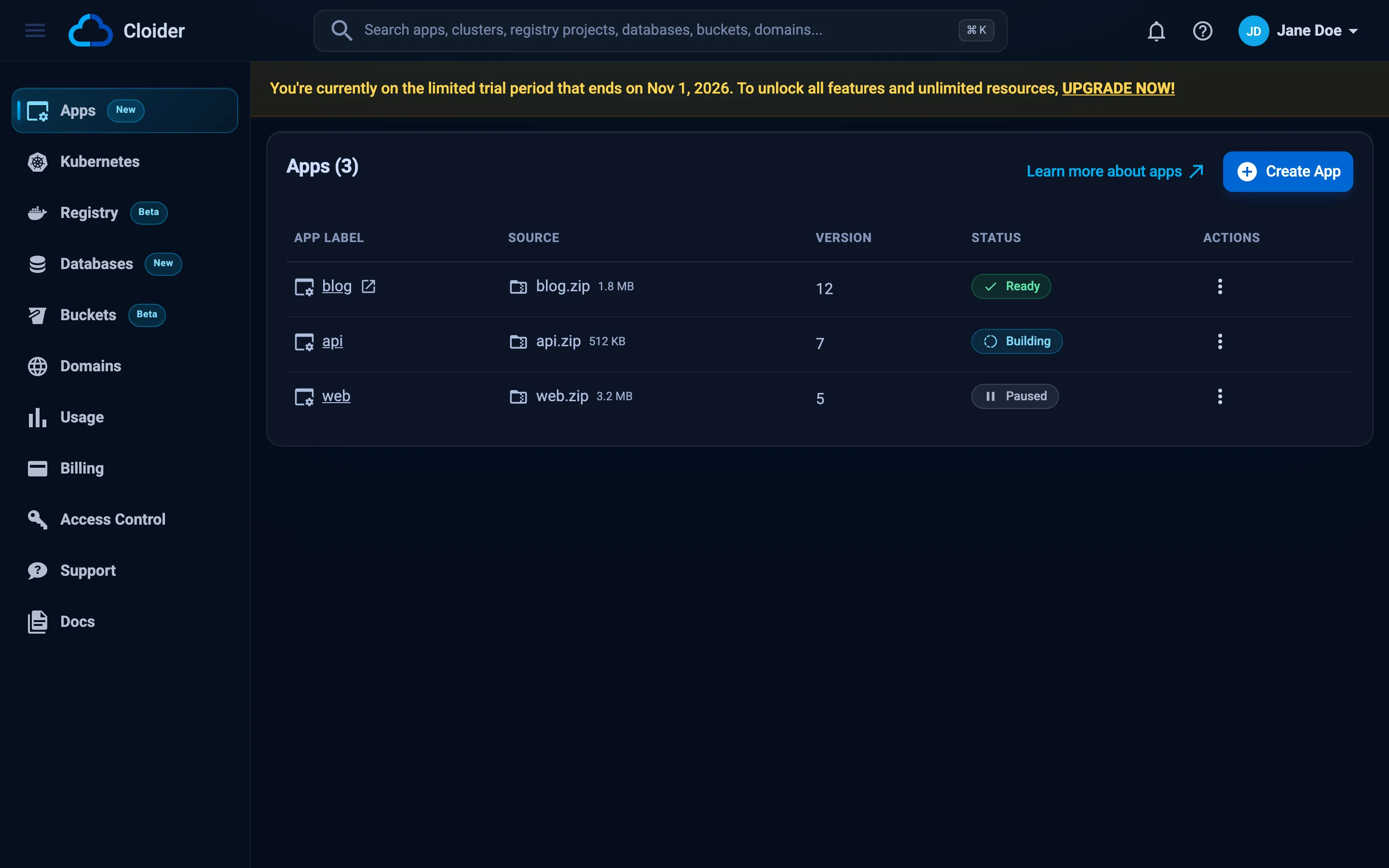Viewport: 1389px width, 868px height.
Task: Open actions menu for web row
Action: pos(1220,396)
